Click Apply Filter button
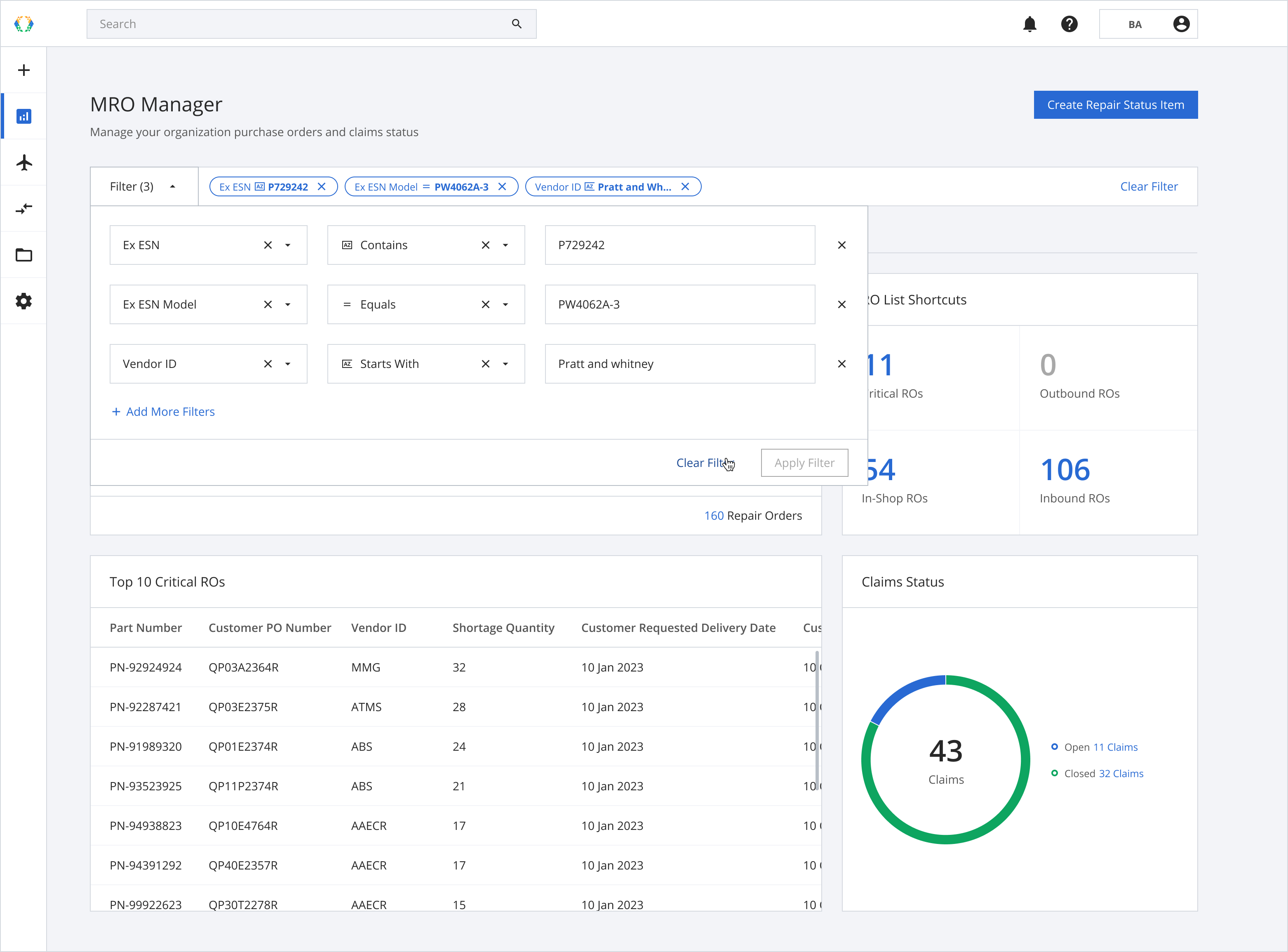Viewport: 1288px width, 952px height. (x=805, y=463)
